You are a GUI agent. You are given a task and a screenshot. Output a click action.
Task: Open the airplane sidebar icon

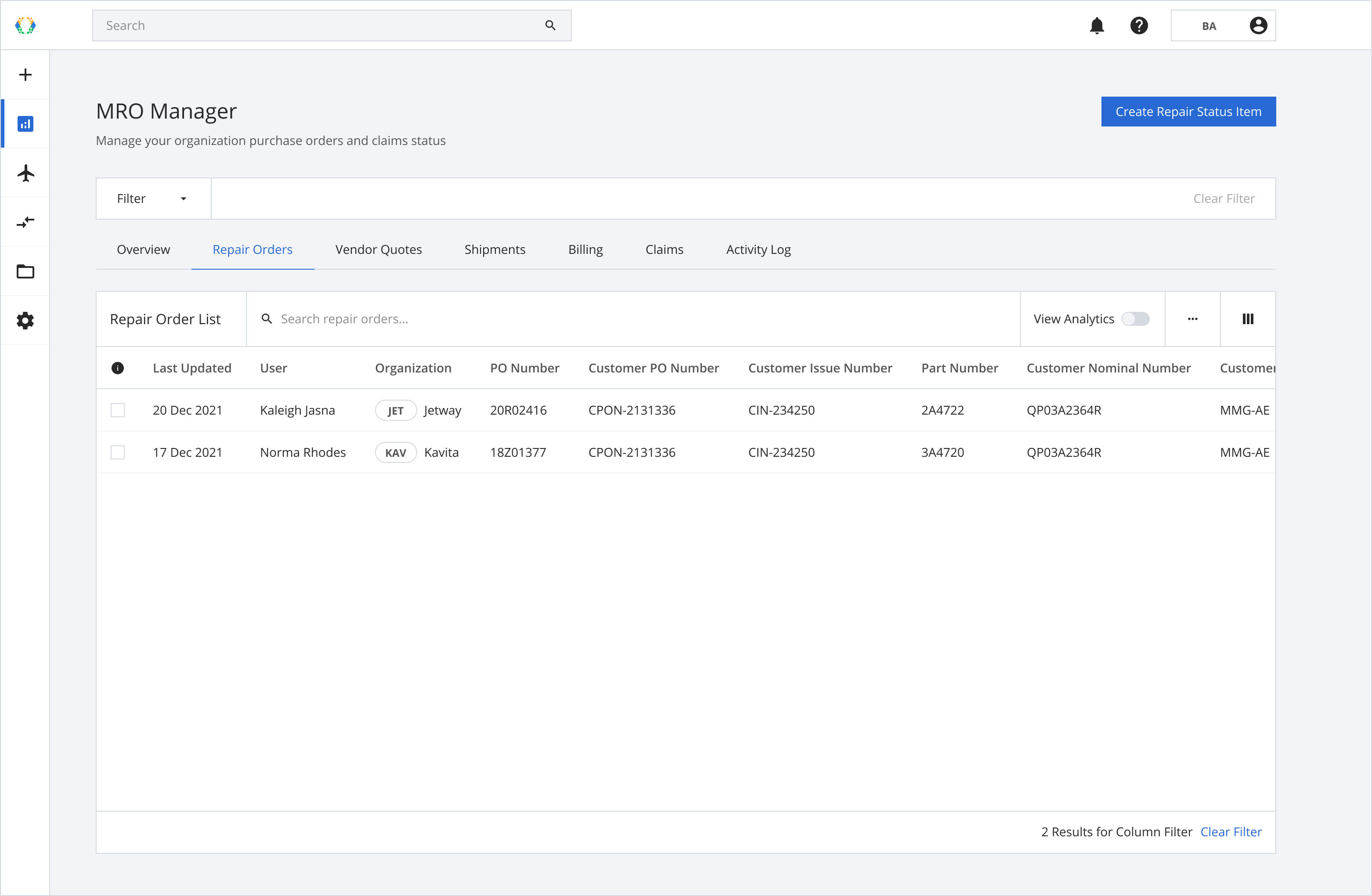[x=25, y=173]
